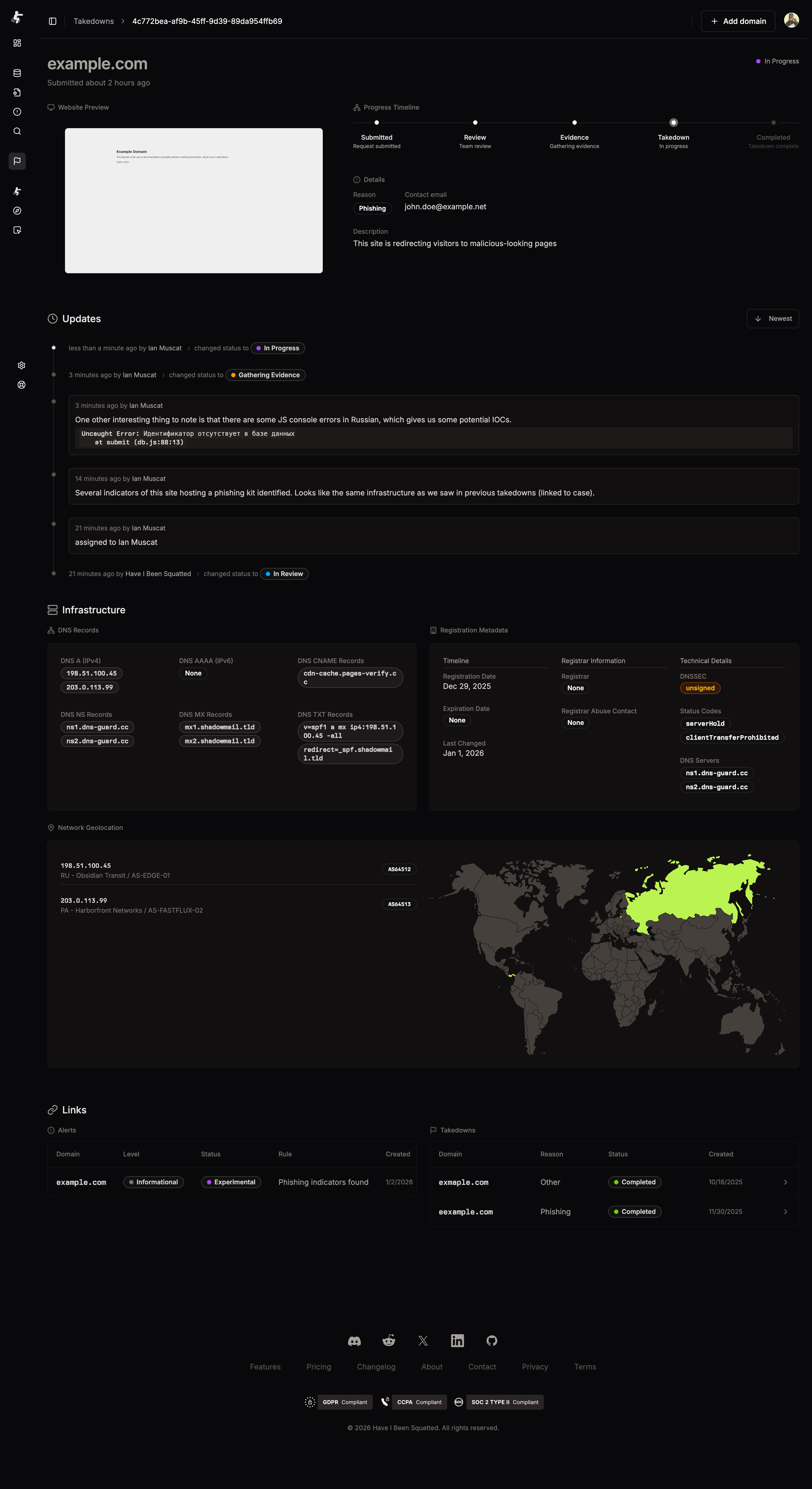Open the Pricing footer link

[x=318, y=1366]
